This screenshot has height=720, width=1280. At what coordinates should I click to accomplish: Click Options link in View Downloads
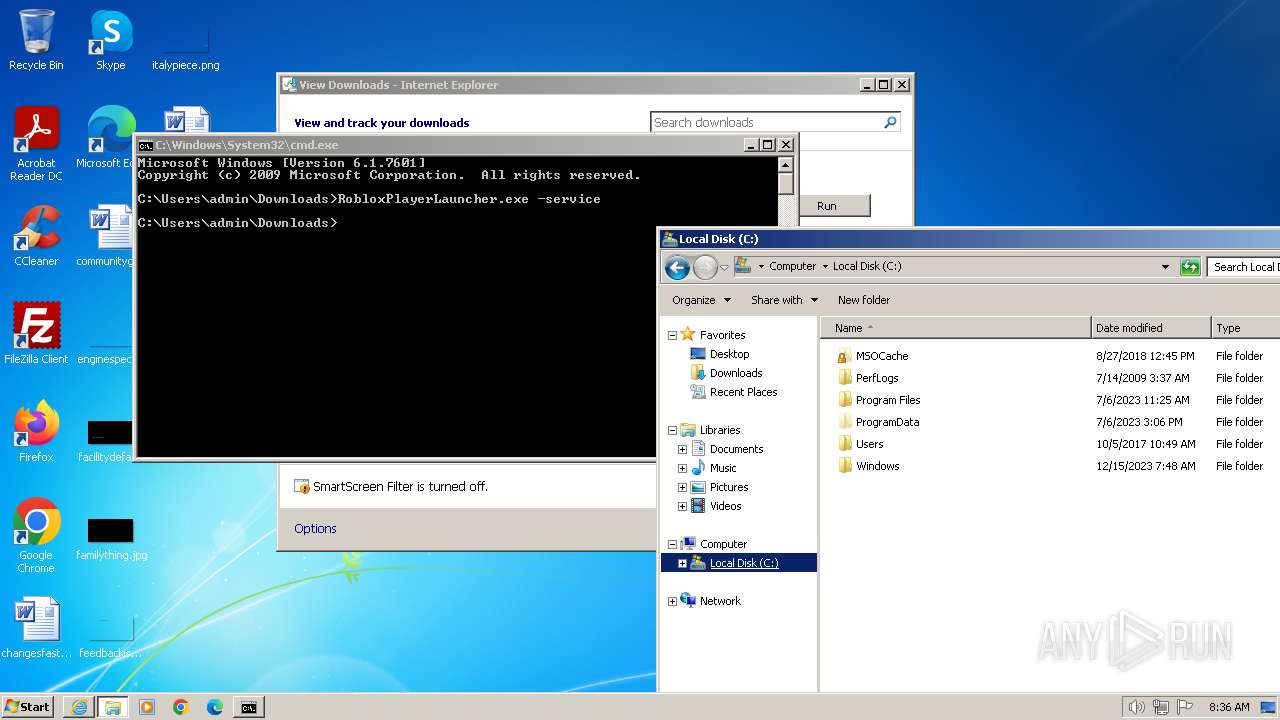(x=315, y=528)
